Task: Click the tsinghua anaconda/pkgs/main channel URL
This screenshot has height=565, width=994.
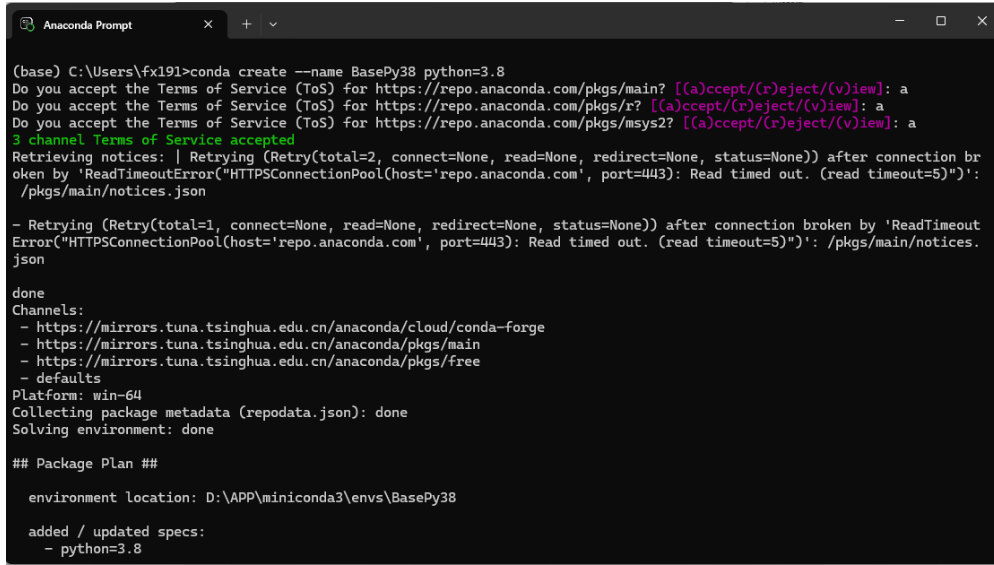Action: click(258, 344)
